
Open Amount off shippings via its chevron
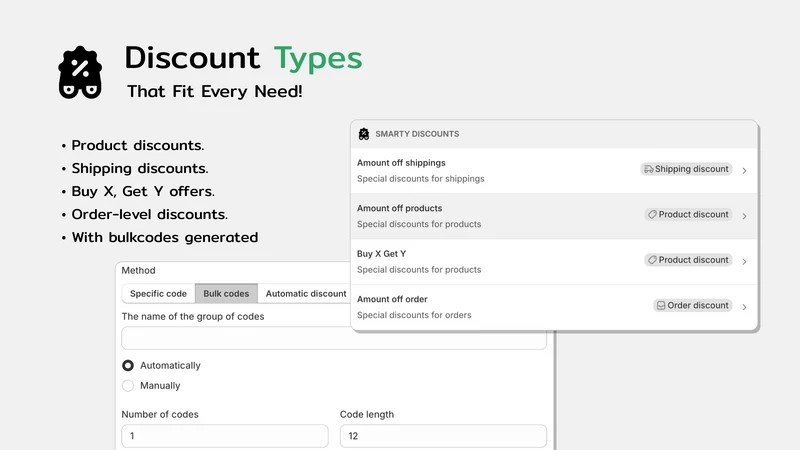[x=744, y=170]
